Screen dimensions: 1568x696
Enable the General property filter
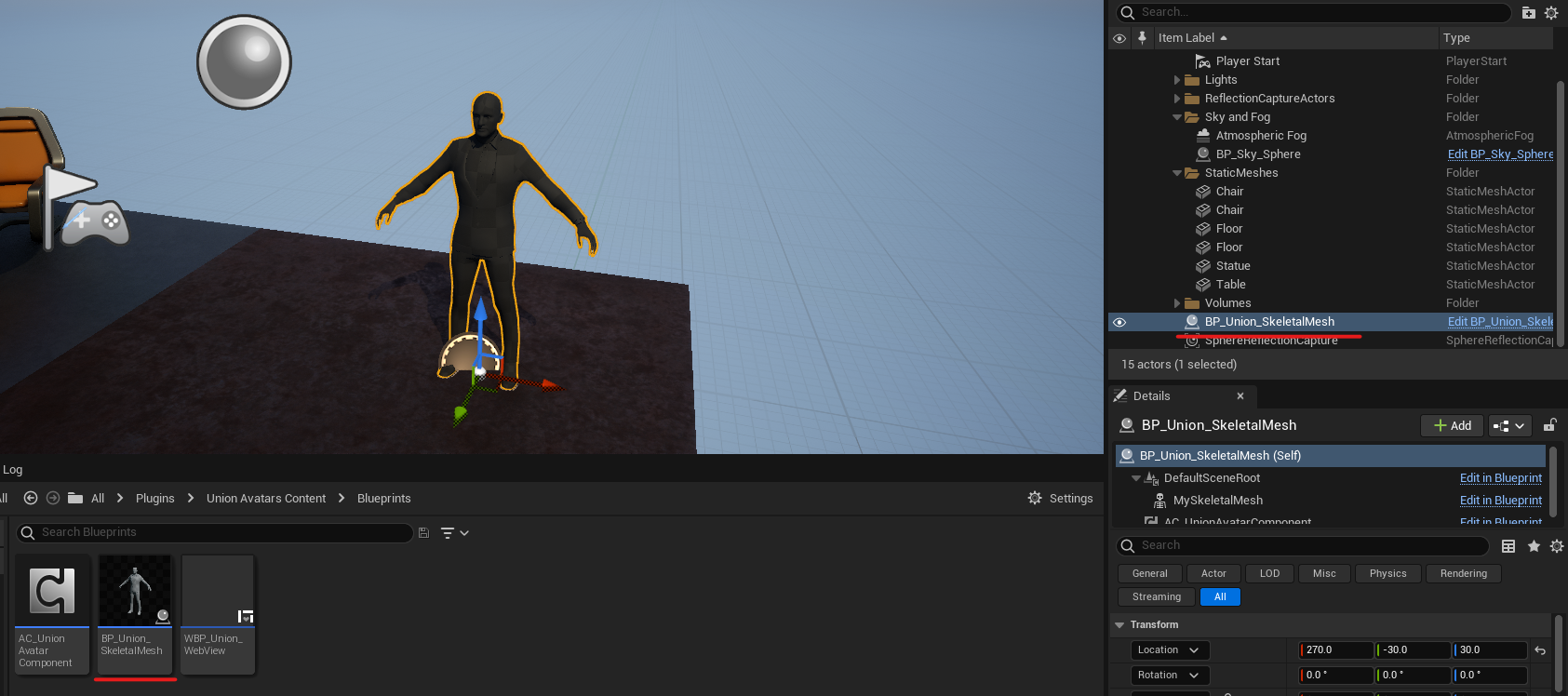1150,574
